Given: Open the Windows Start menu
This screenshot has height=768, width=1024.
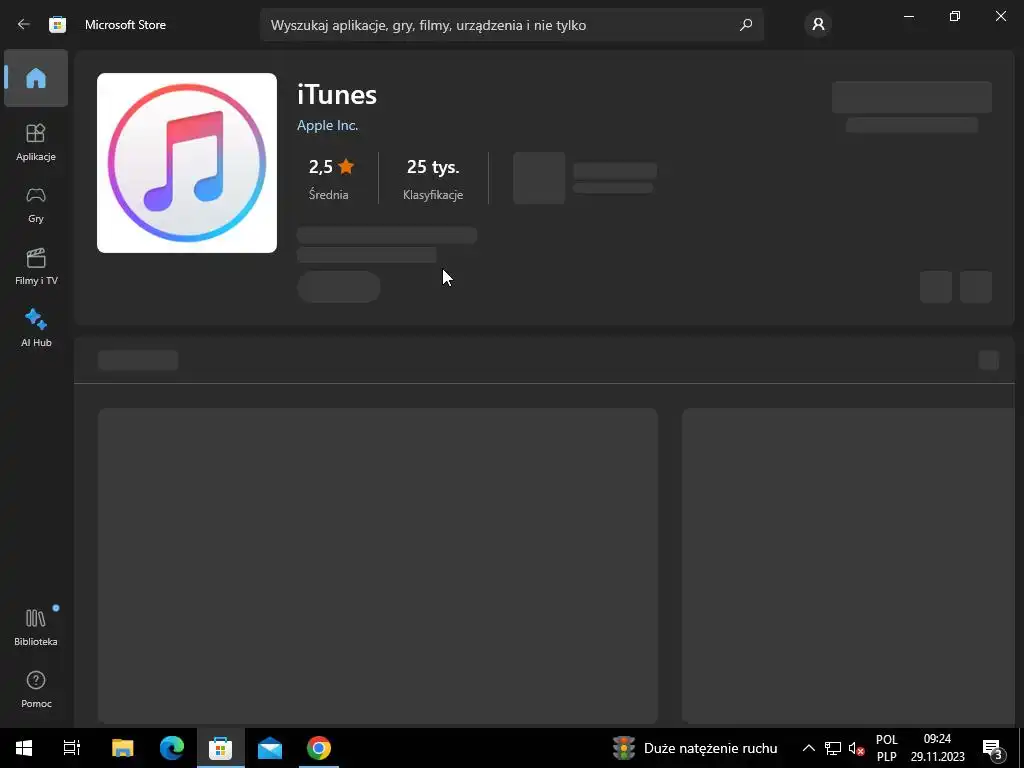Looking at the screenshot, I should (24, 748).
